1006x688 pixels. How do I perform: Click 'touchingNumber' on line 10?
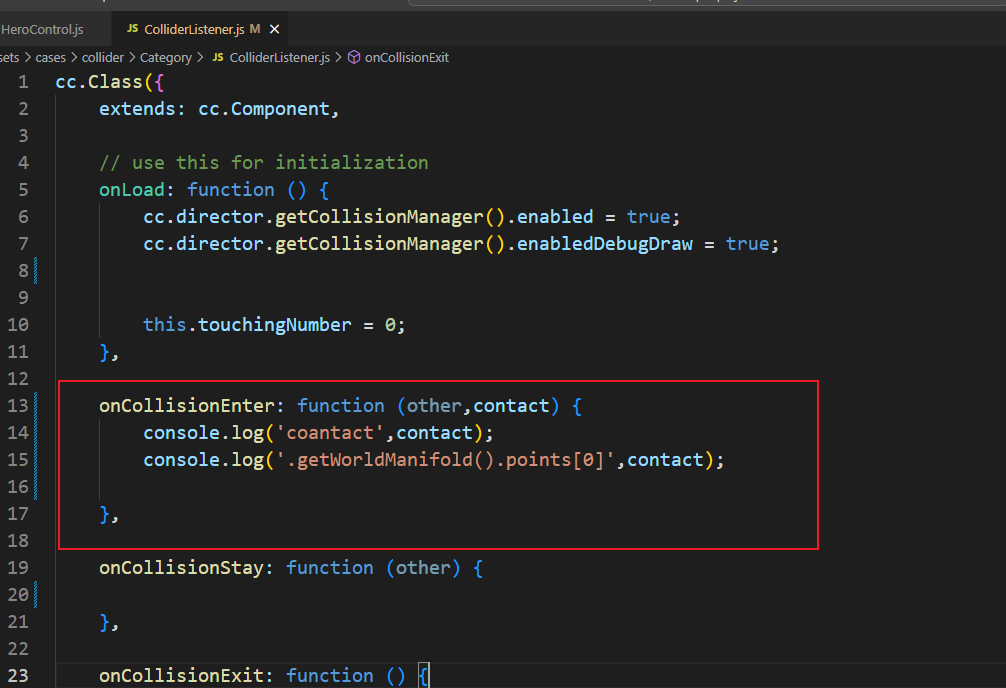coord(275,325)
